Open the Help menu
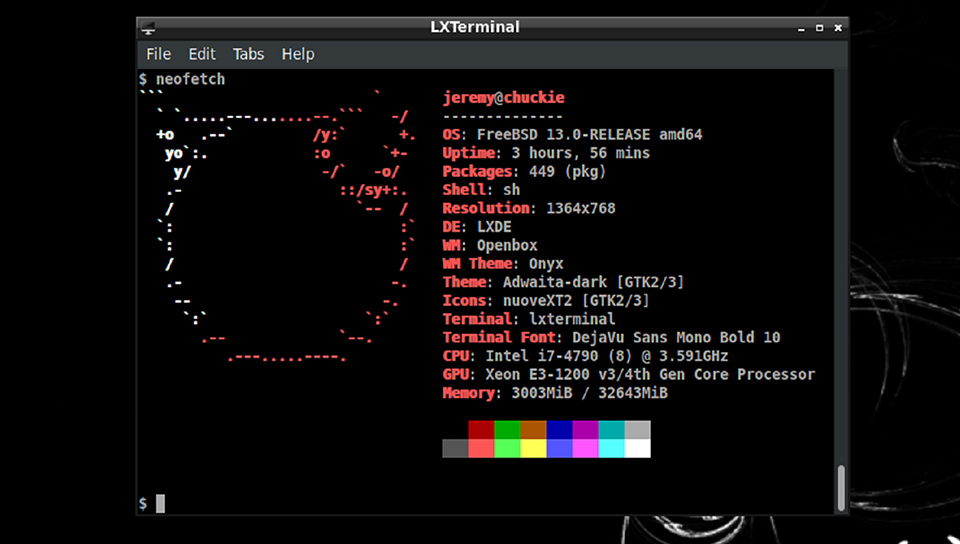960x544 pixels. (x=298, y=54)
